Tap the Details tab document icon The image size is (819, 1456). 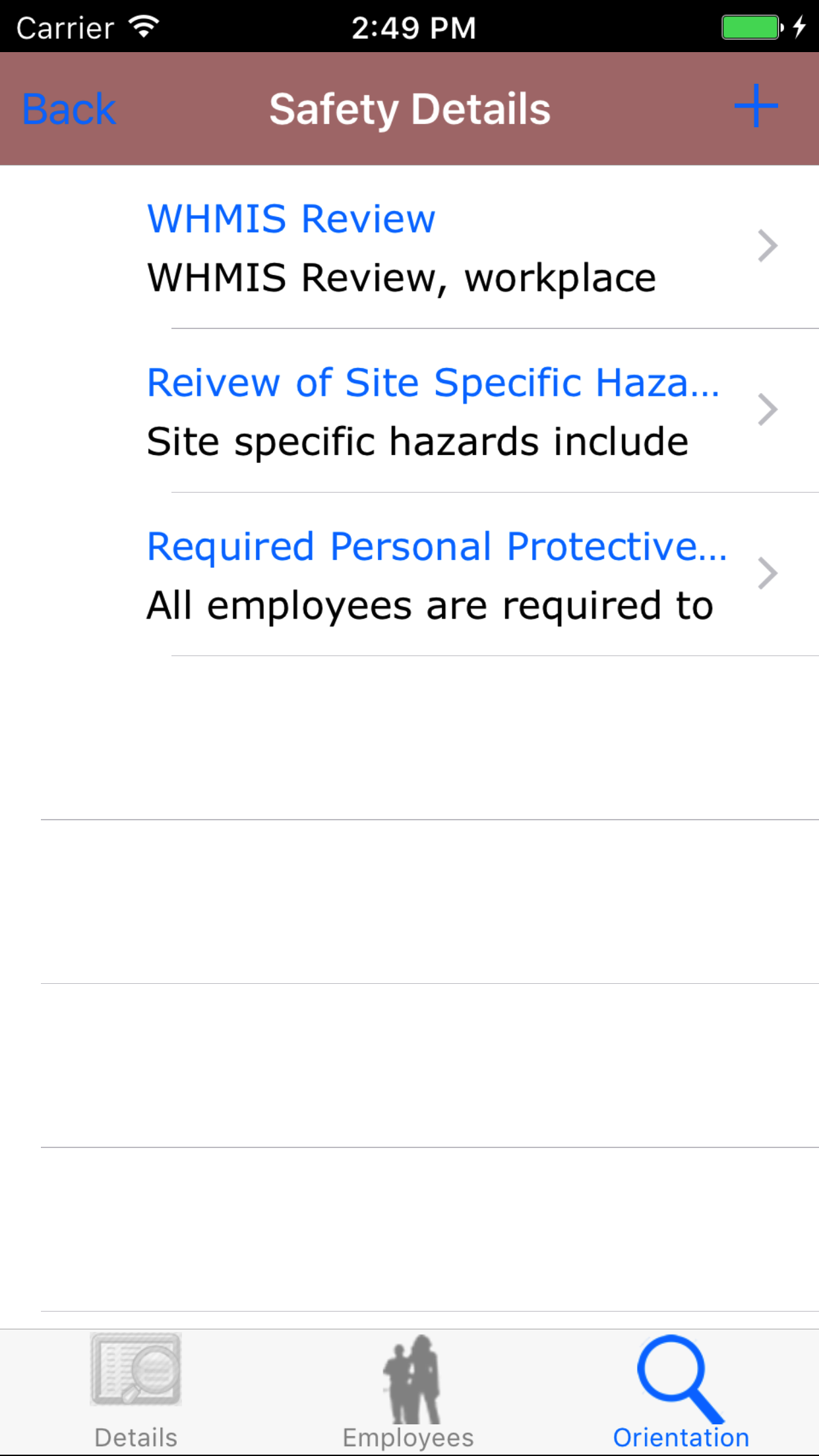click(x=136, y=1369)
